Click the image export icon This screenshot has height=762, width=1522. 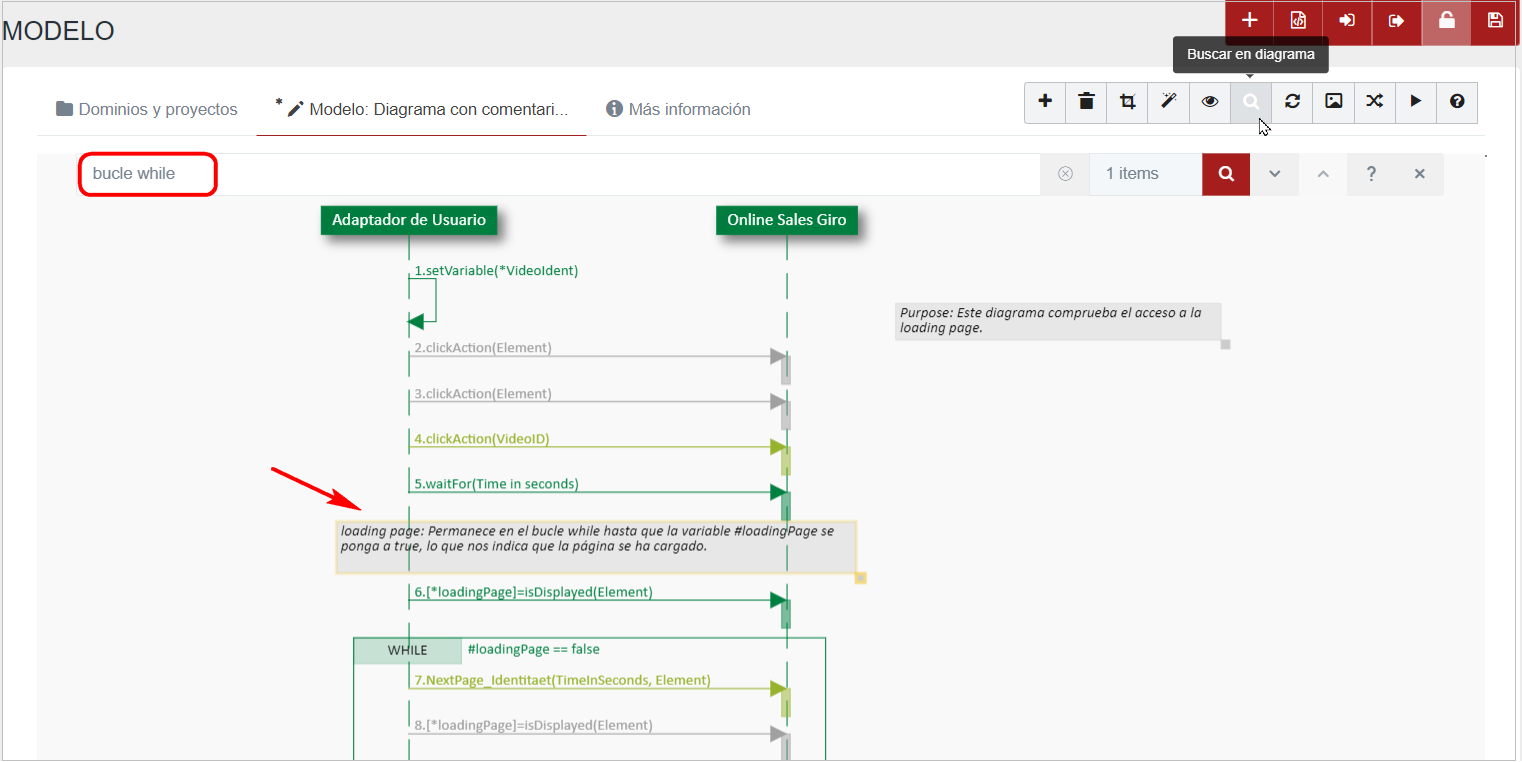click(x=1333, y=101)
